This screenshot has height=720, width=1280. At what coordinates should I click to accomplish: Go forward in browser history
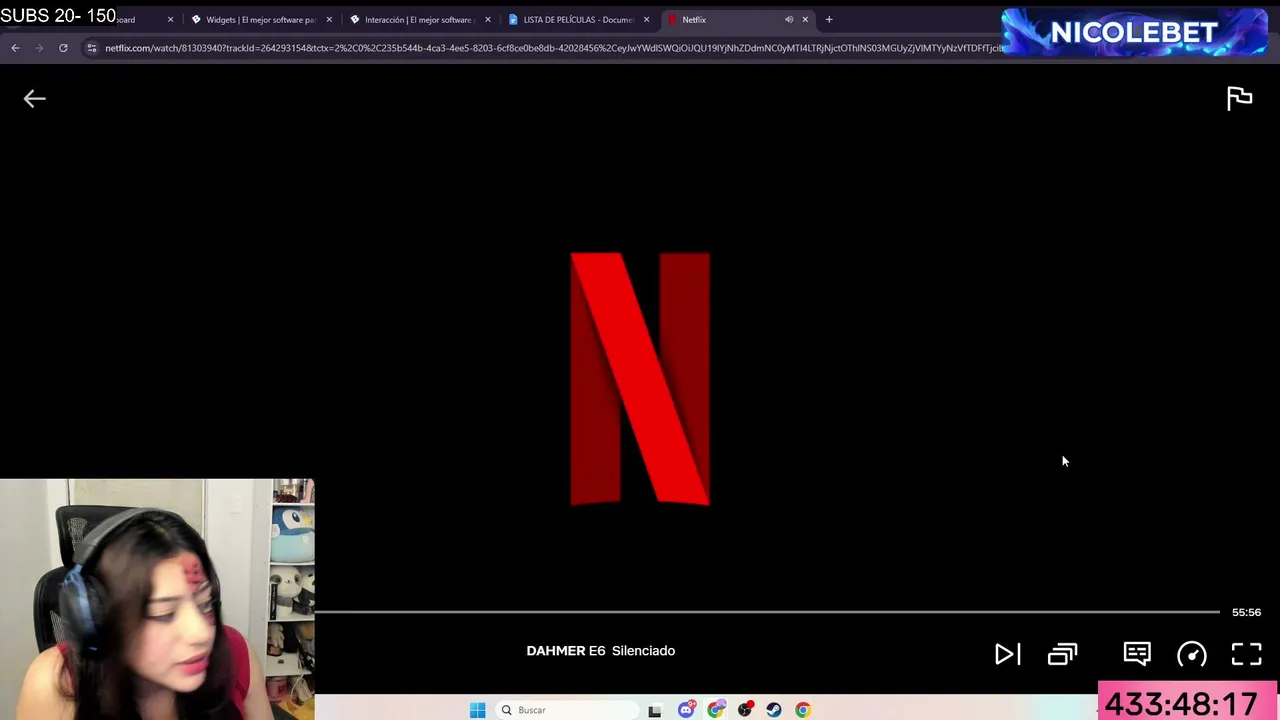coord(39,48)
